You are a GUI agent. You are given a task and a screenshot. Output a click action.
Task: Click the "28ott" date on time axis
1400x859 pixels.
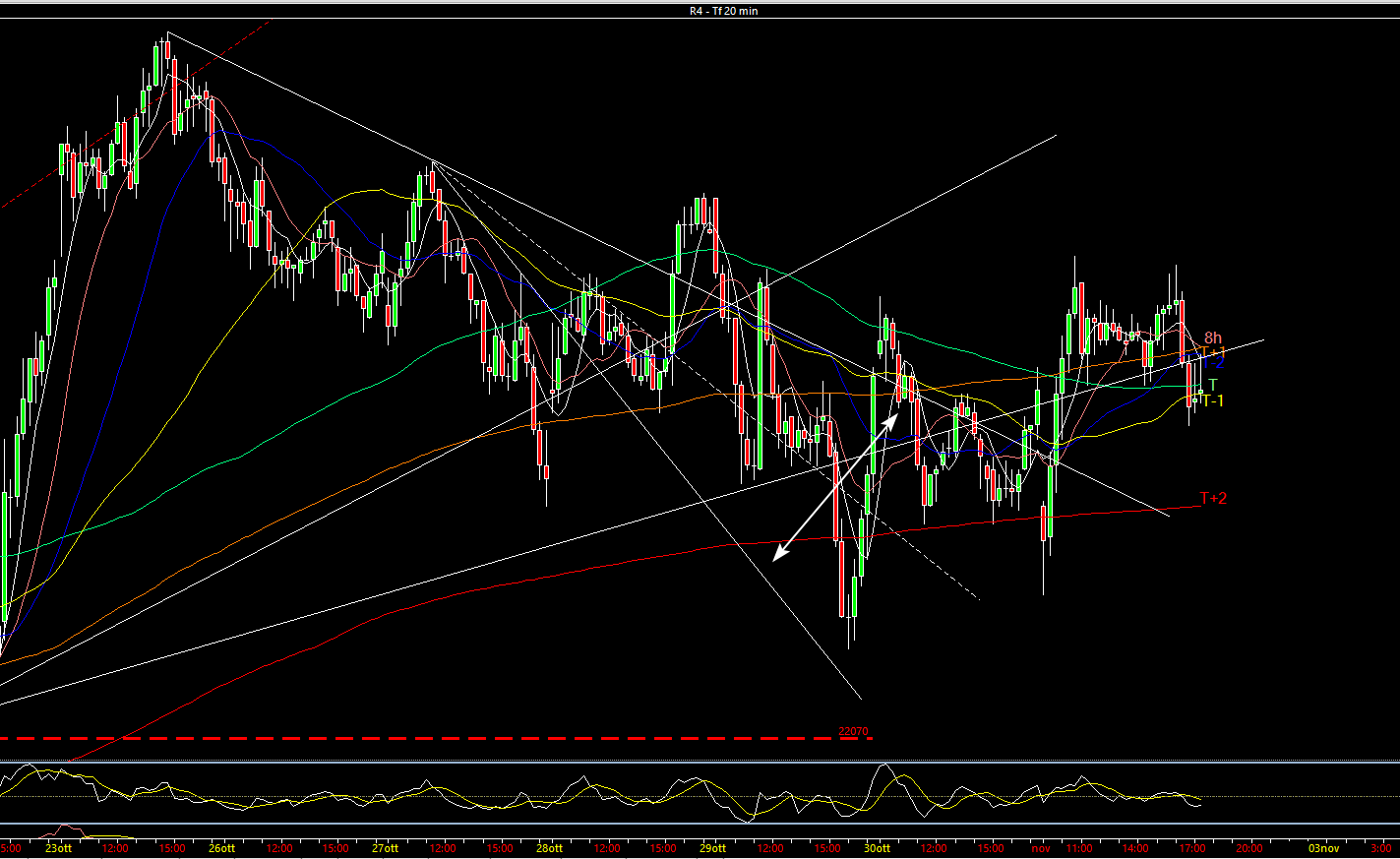[x=550, y=847]
